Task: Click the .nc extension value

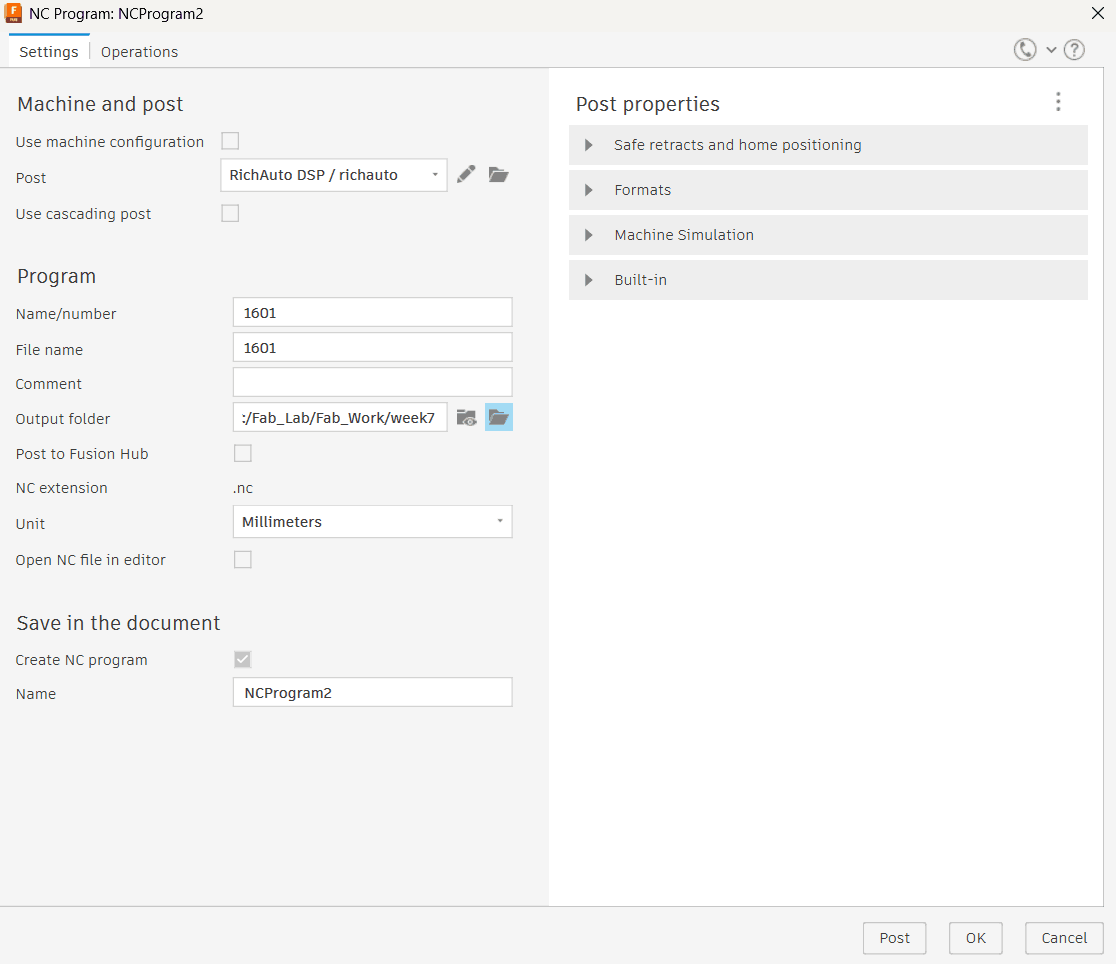Action: (243, 488)
